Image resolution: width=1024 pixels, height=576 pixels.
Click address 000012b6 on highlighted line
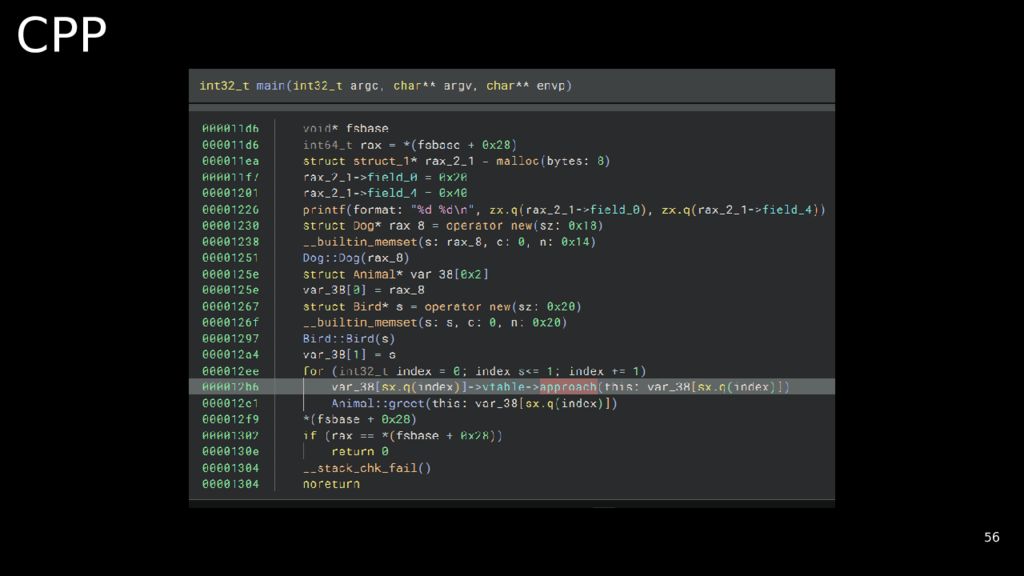pyautogui.click(x=230, y=387)
